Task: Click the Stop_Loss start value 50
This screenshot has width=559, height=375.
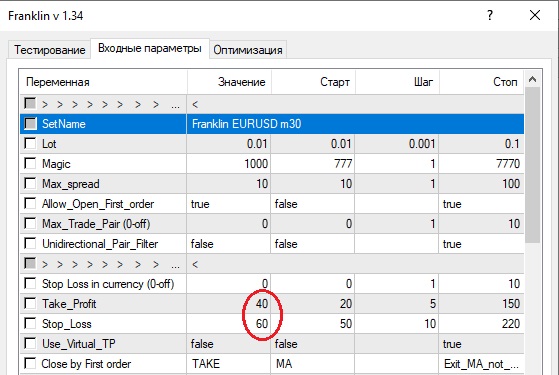Action: point(313,324)
